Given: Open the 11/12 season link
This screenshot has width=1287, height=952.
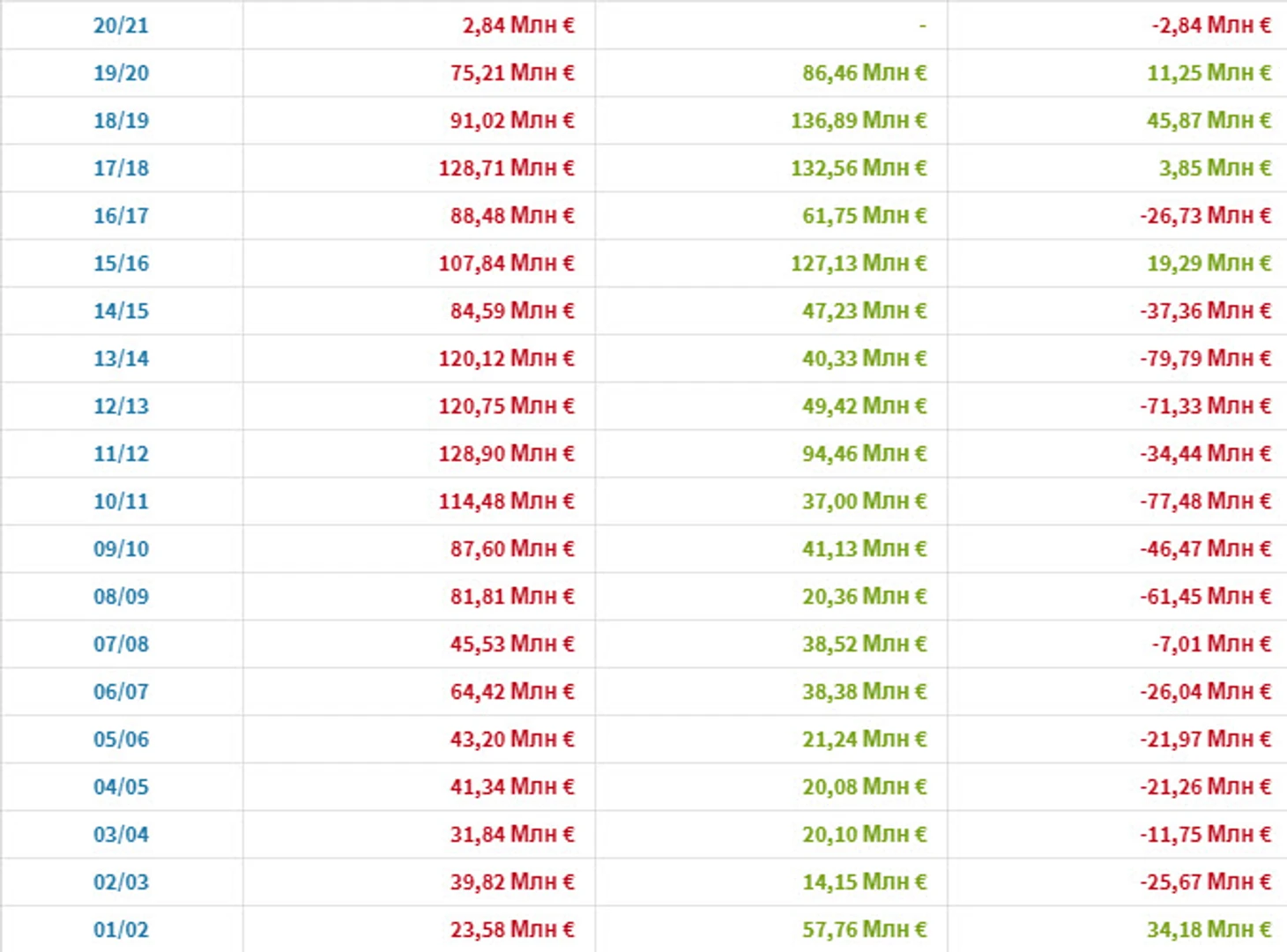Looking at the screenshot, I should (x=121, y=454).
